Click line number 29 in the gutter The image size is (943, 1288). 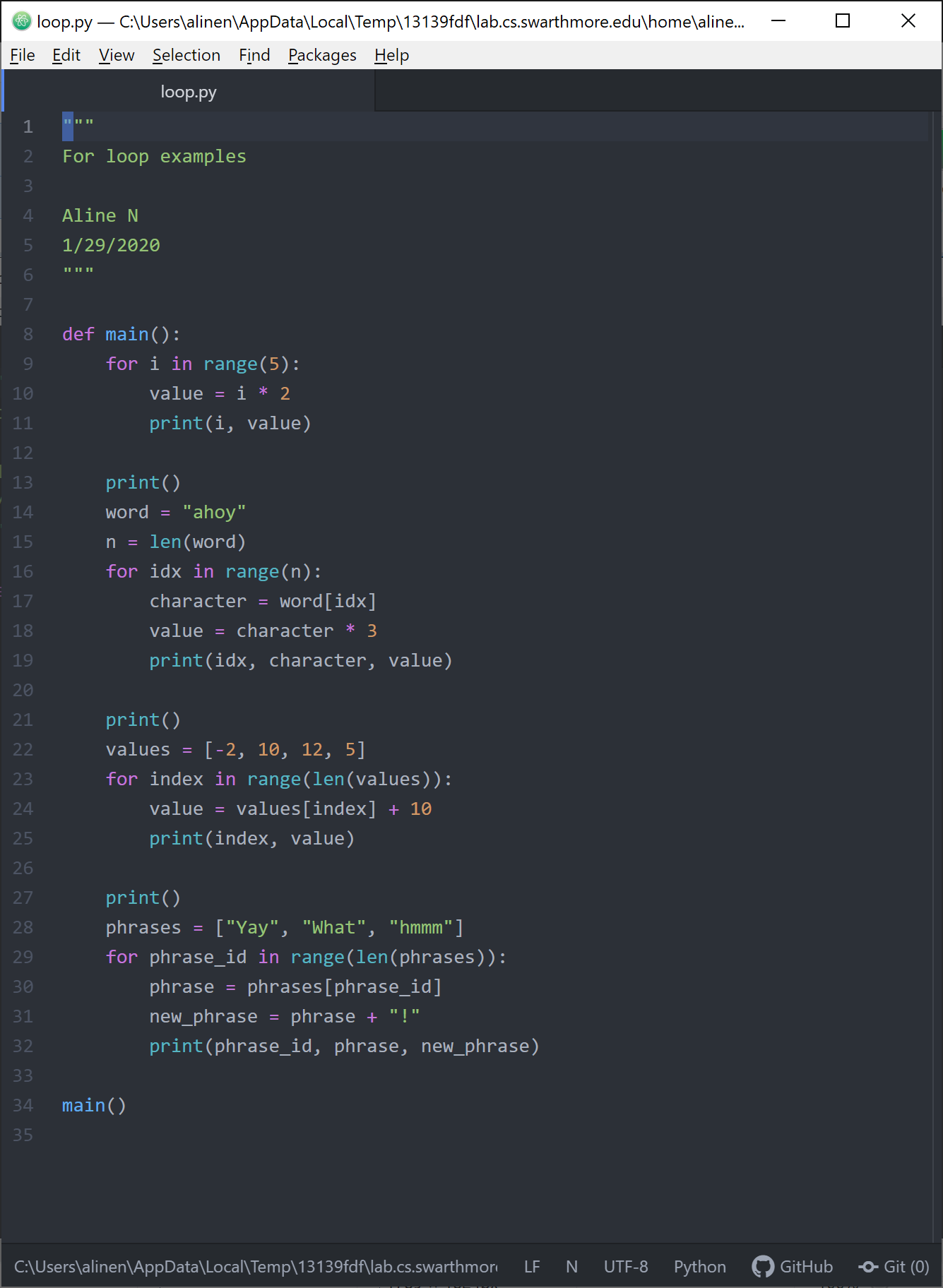click(x=23, y=957)
